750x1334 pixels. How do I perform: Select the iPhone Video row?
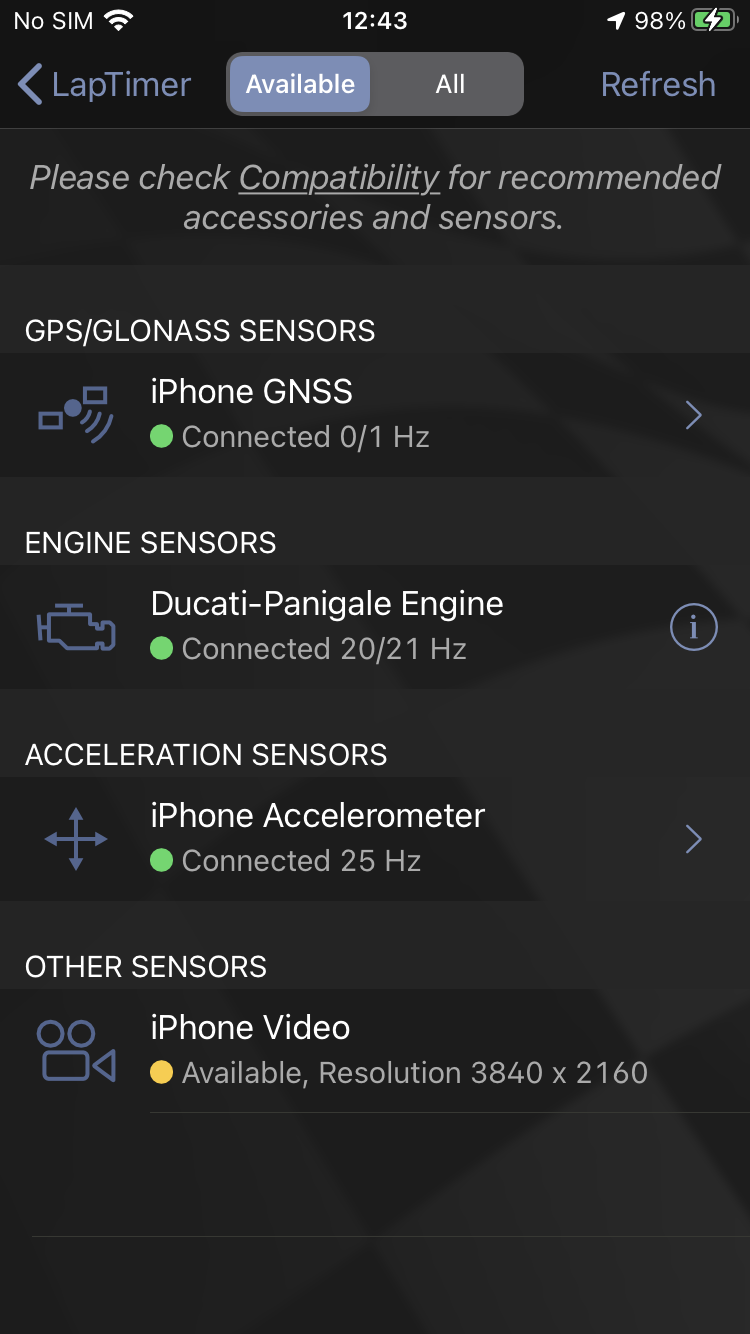pyautogui.click(x=375, y=1050)
